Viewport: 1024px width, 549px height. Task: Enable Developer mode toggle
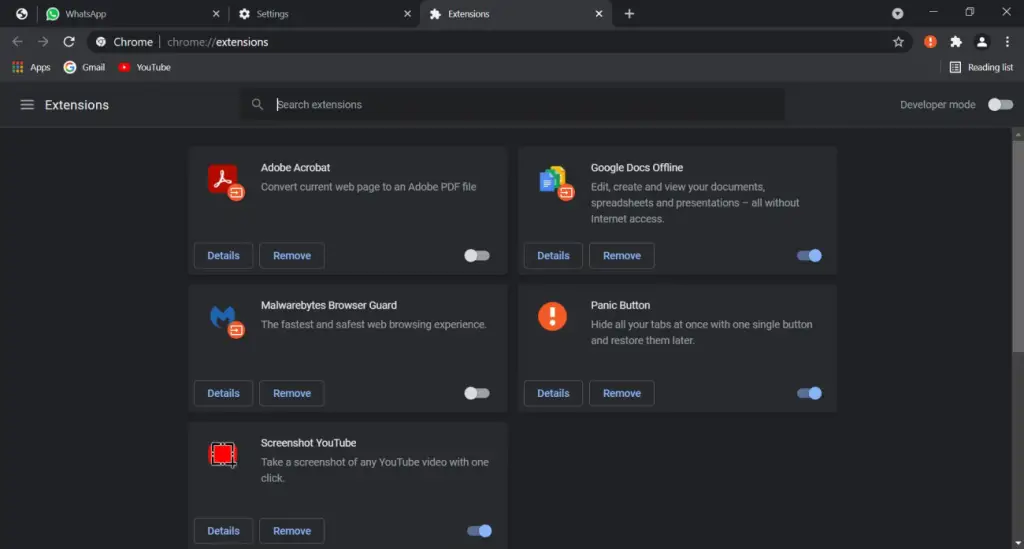[1000, 104]
